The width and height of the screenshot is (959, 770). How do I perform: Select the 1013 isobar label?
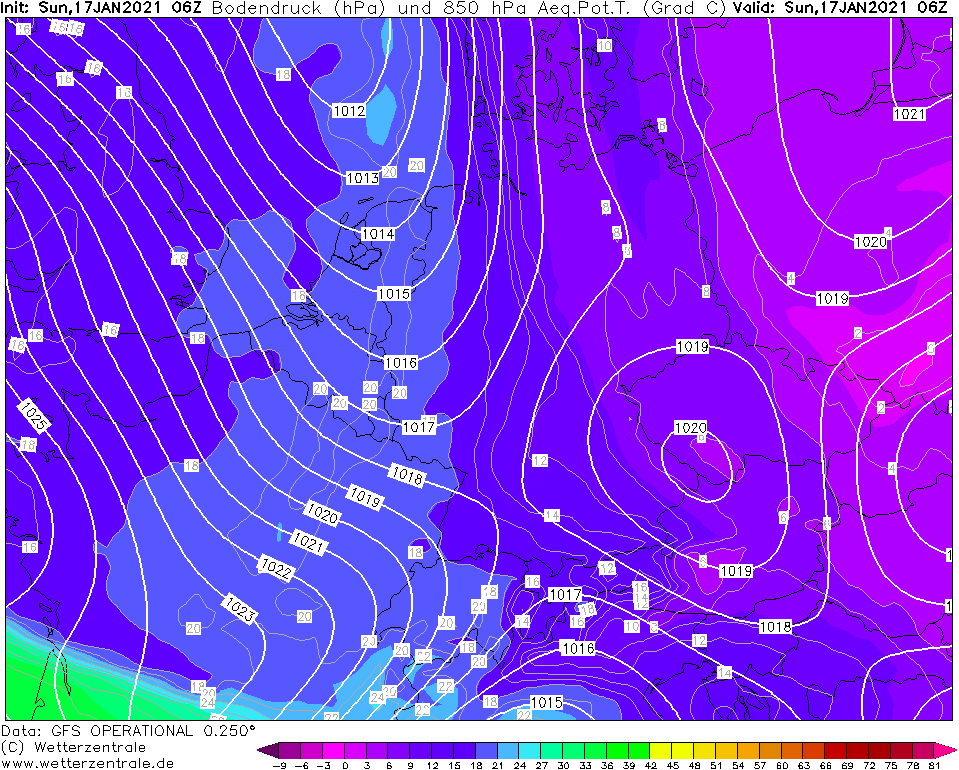point(362,178)
